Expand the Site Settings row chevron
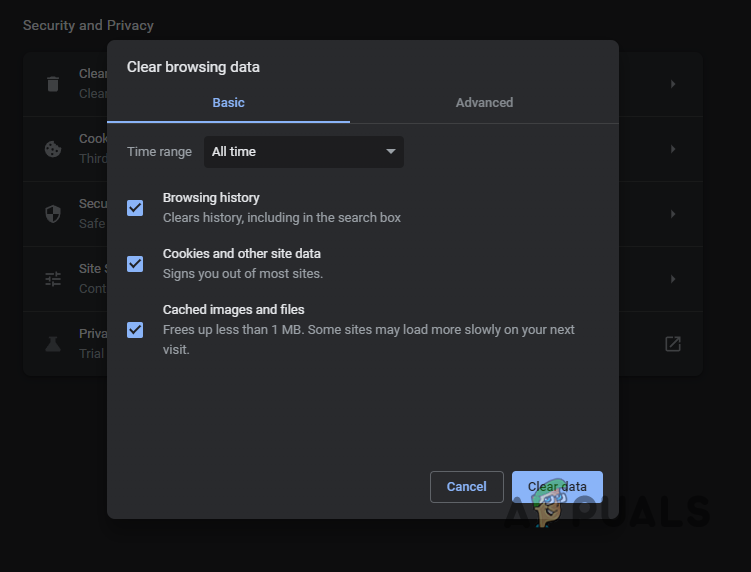Screen dimensions: 751x572 [x=673, y=279]
